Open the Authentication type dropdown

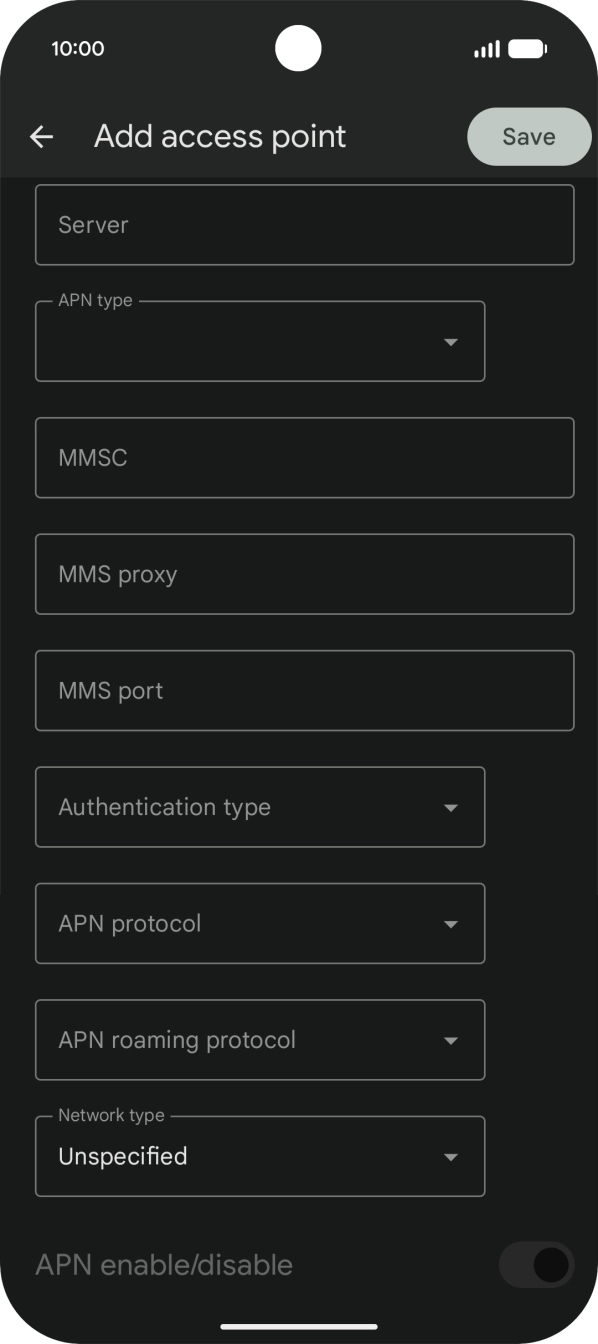click(260, 807)
